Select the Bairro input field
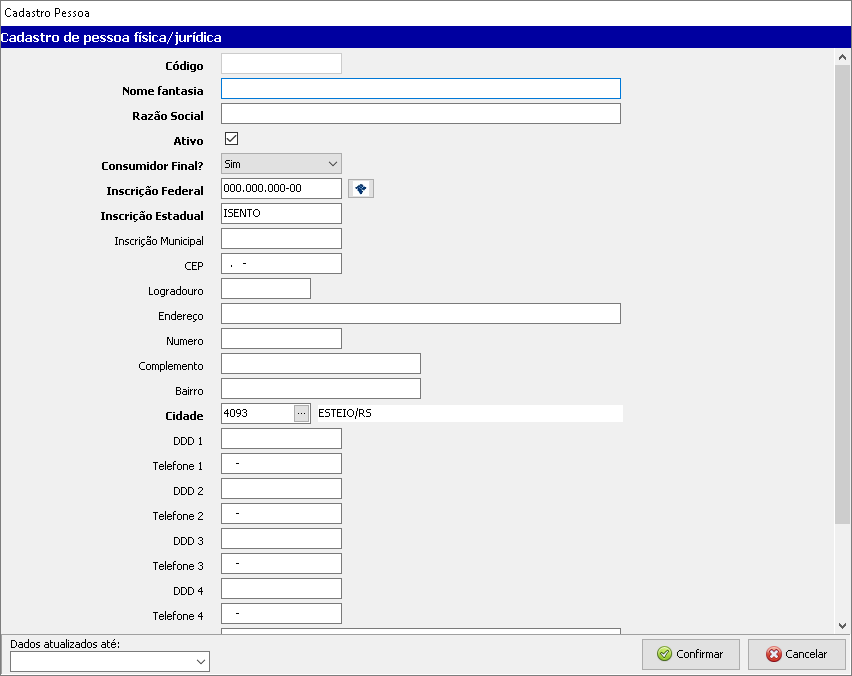 coord(320,389)
